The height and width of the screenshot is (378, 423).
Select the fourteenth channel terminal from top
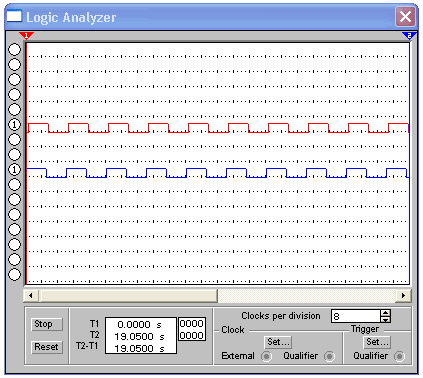tap(14, 244)
